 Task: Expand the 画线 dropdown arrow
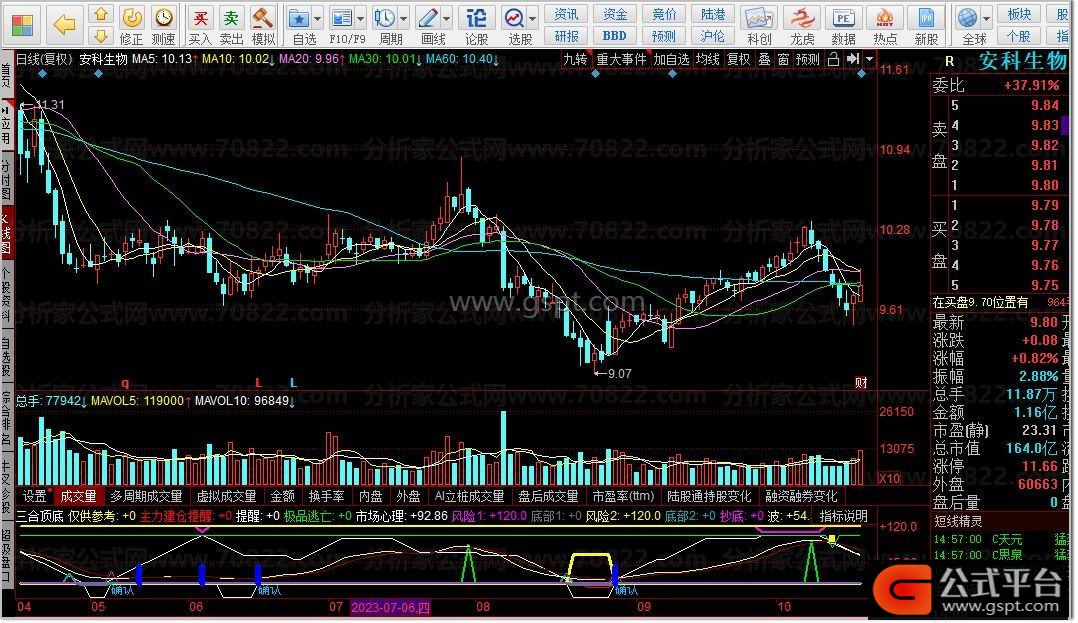tap(447, 19)
